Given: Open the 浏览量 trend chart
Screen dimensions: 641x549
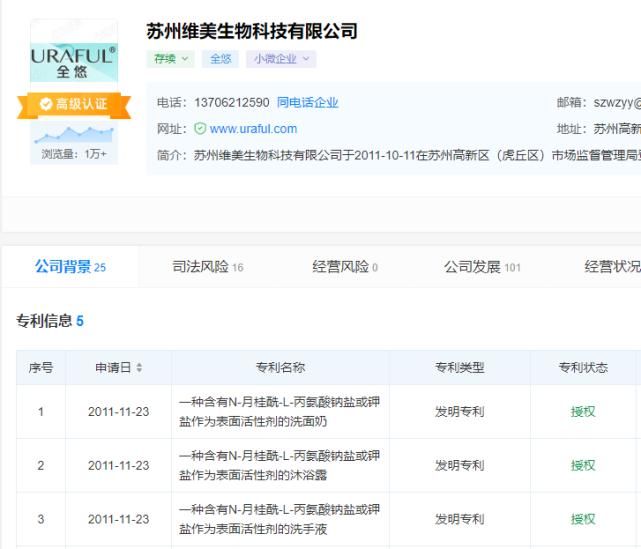Looking at the screenshot, I should [x=74, y=135].
